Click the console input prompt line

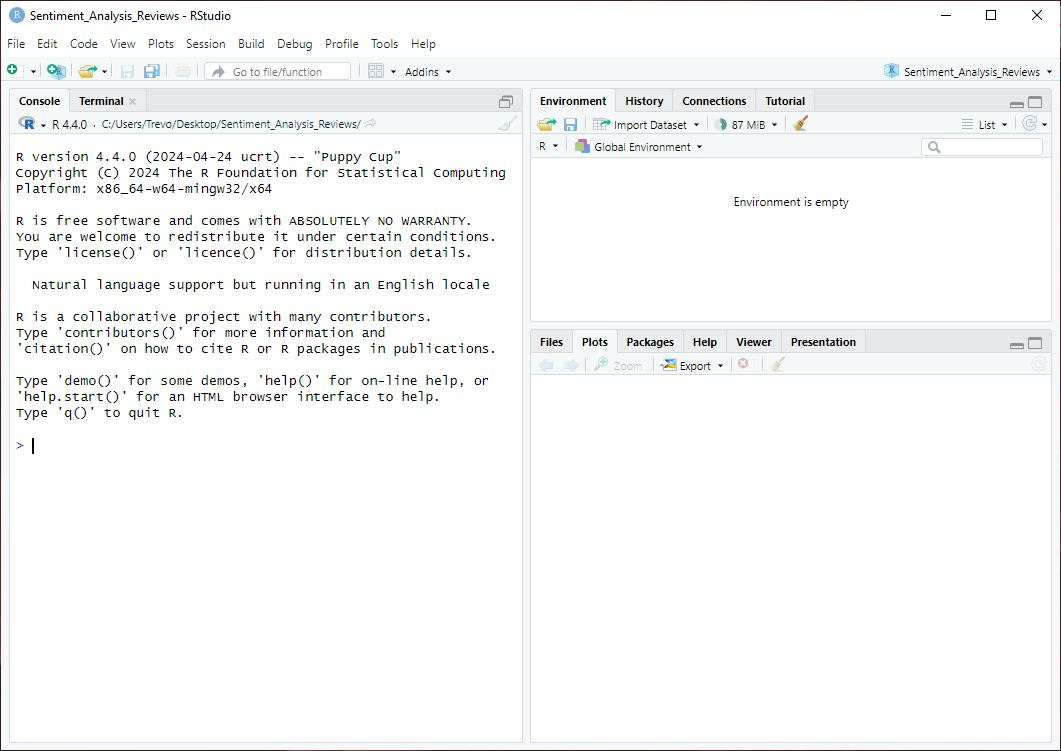point(265,445)
